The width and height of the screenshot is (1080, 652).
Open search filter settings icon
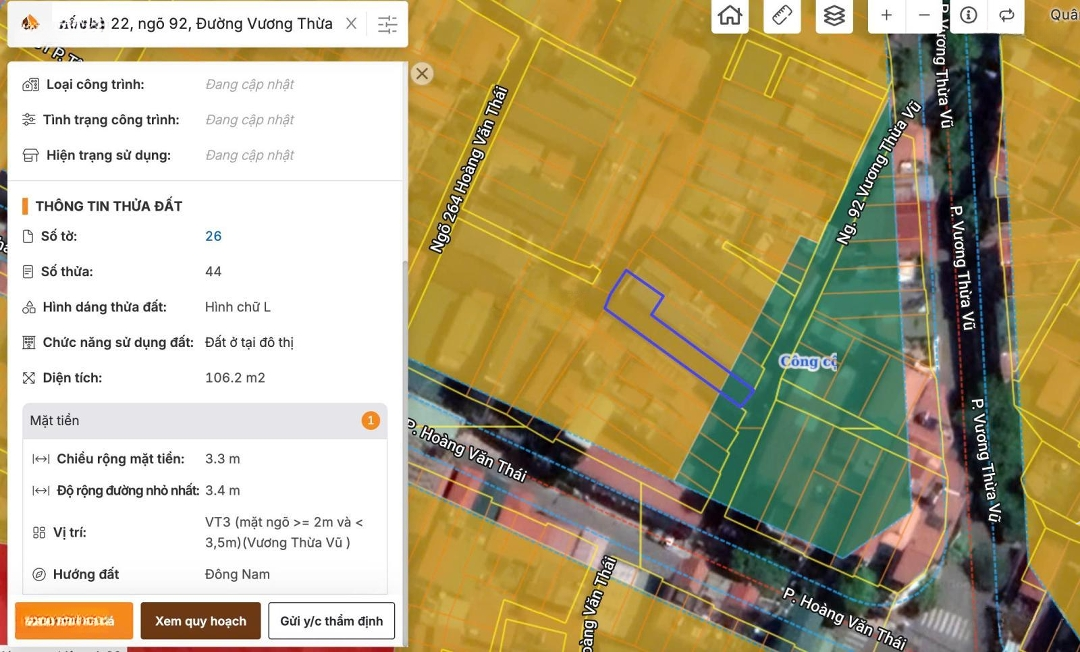pyautogui.click(x=387, y=24)
